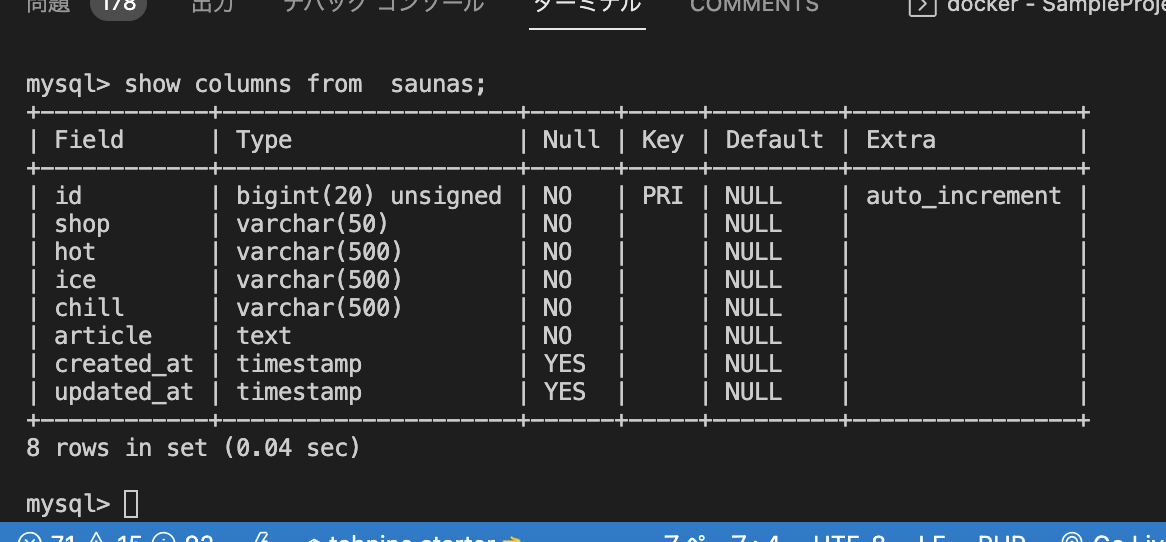Select the ターミナル tab

(587, 6)
